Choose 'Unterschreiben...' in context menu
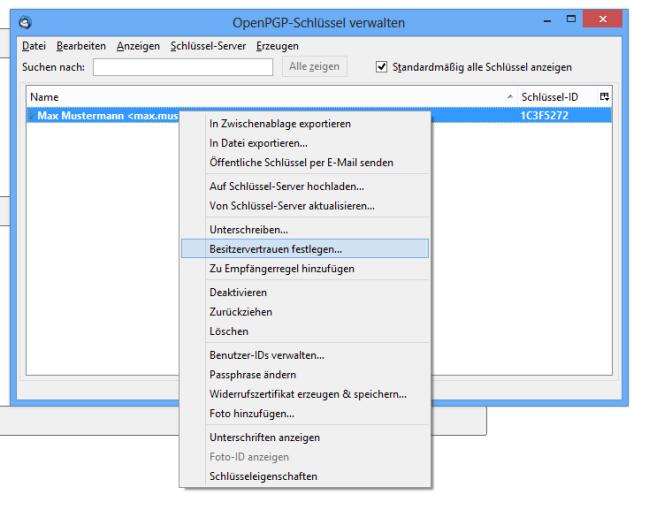The height and width of the screenshot is (510, 672). click(x=305, y=230)
